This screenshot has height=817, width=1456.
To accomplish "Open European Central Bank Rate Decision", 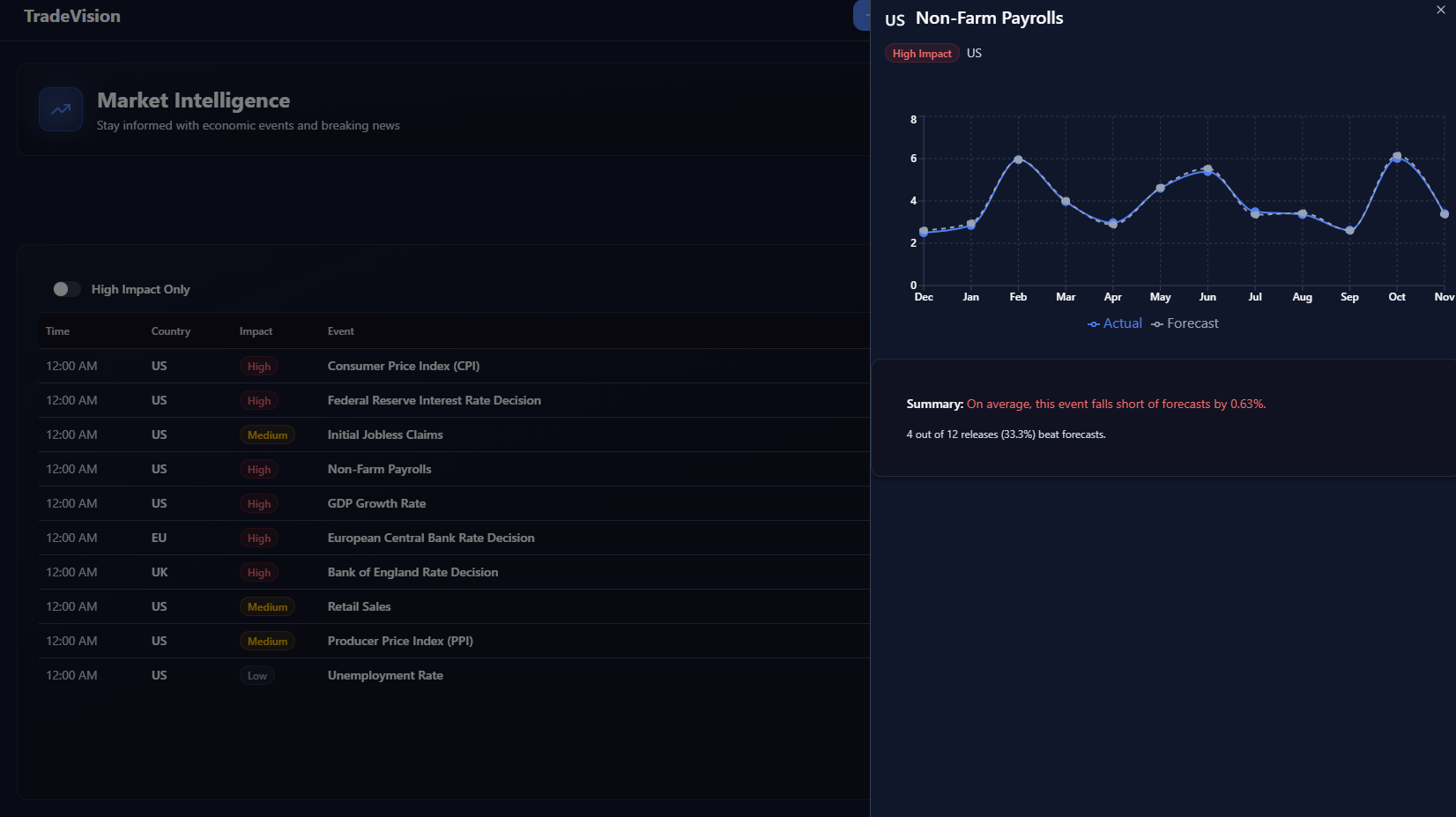I will (x=430, y=538).
